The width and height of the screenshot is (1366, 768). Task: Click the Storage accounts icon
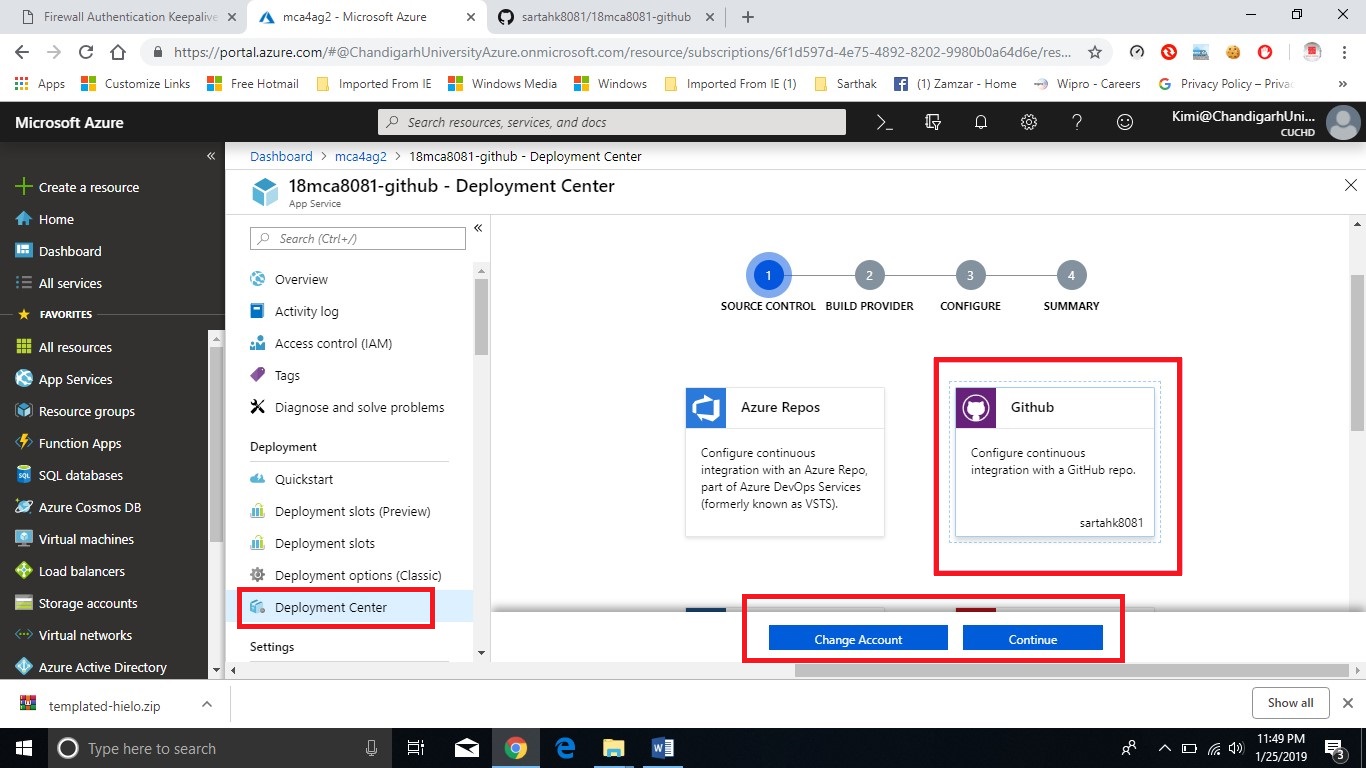(24, 603)
